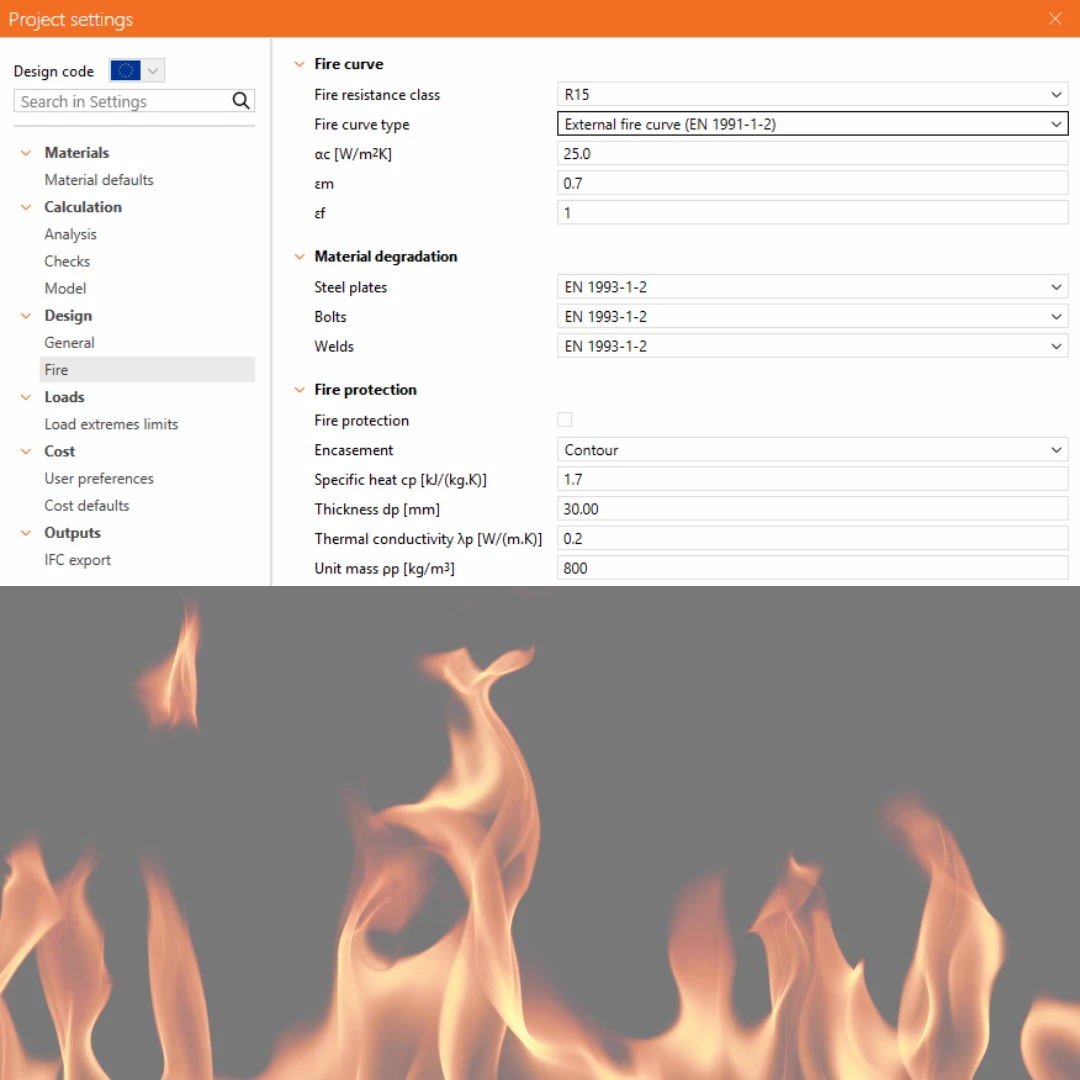Viewport: 1080px width, 1080px height.
Task: Close the Project settings window
Action: (x=1055, y=19)
